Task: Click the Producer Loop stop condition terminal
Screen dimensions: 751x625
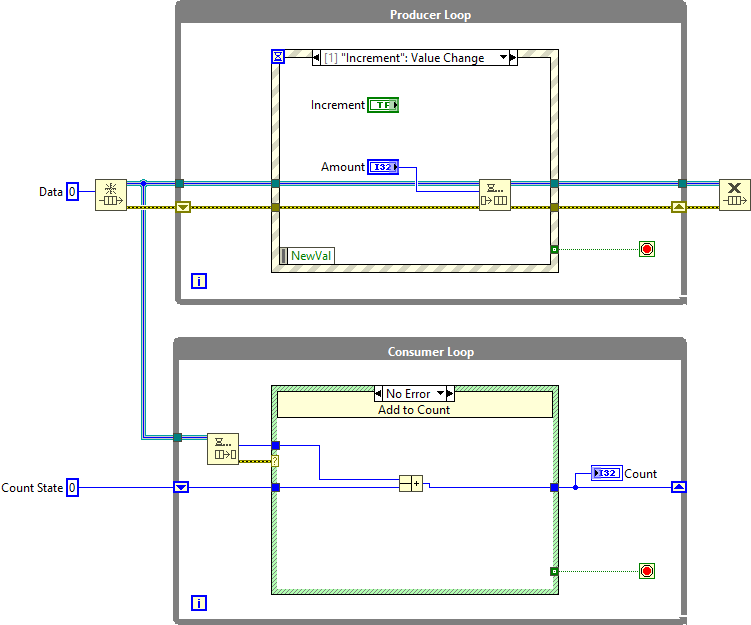Action: pyautogui.click(x=647, y=249)
